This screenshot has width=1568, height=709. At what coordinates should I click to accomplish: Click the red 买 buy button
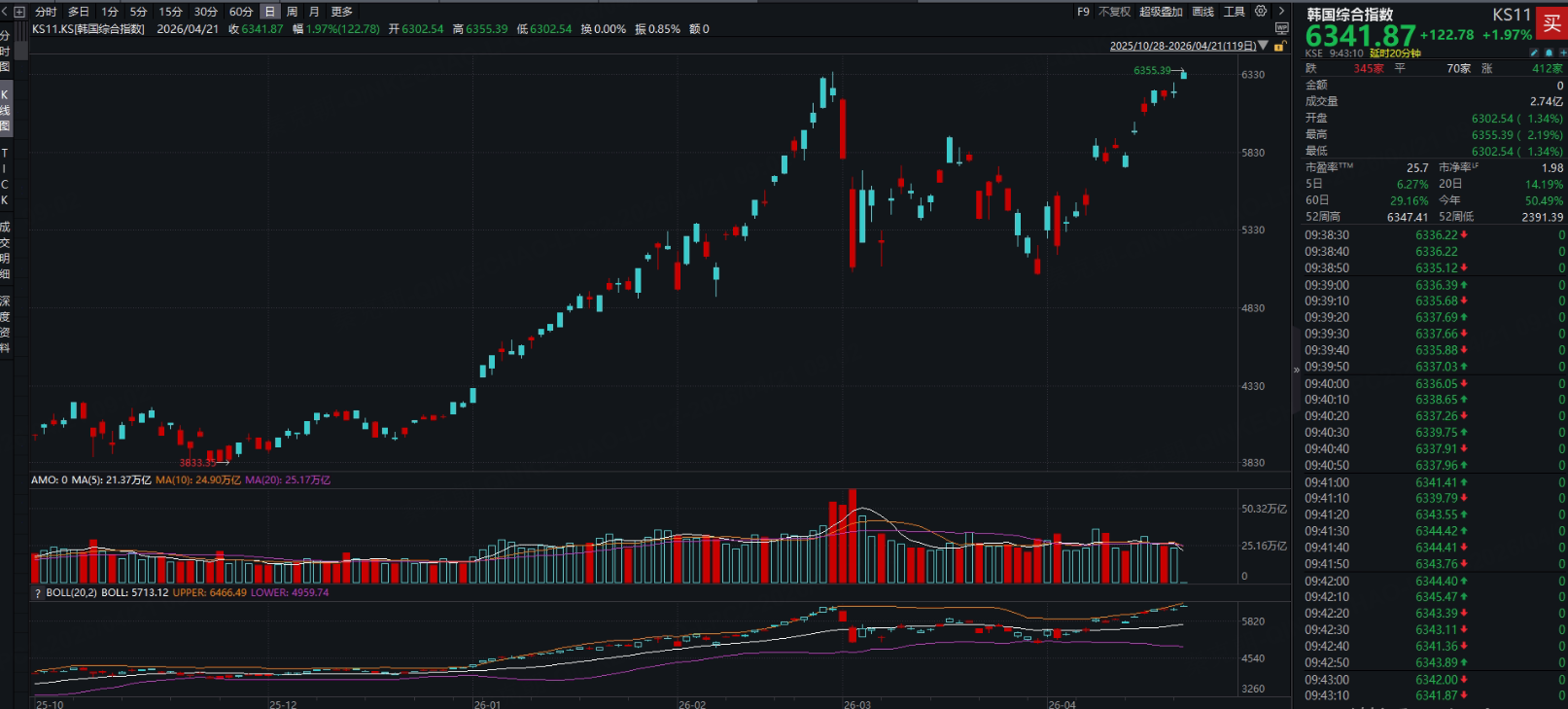tap(1551, 23)
